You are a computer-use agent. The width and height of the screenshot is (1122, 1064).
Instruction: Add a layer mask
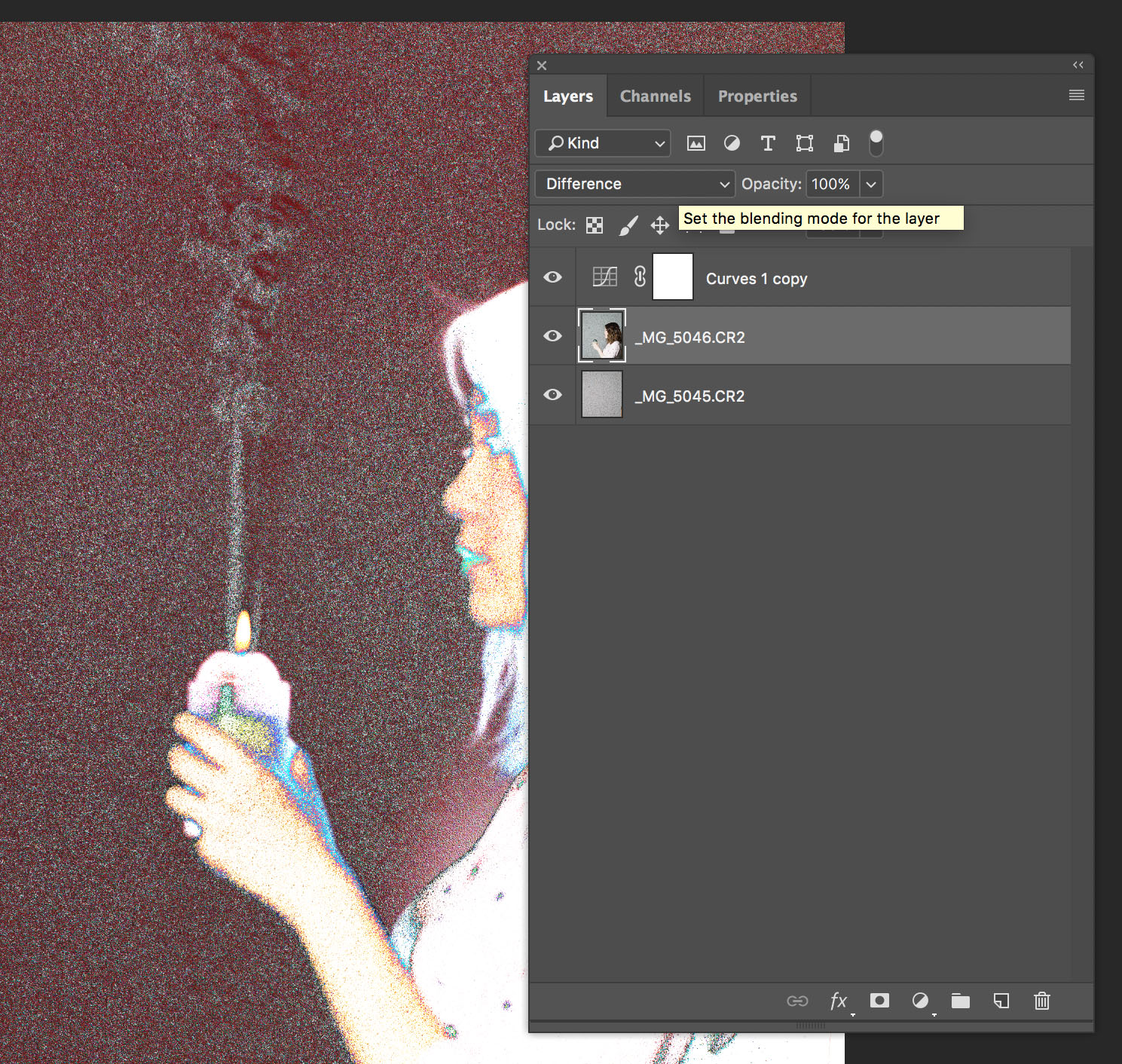click(879, 1001)
